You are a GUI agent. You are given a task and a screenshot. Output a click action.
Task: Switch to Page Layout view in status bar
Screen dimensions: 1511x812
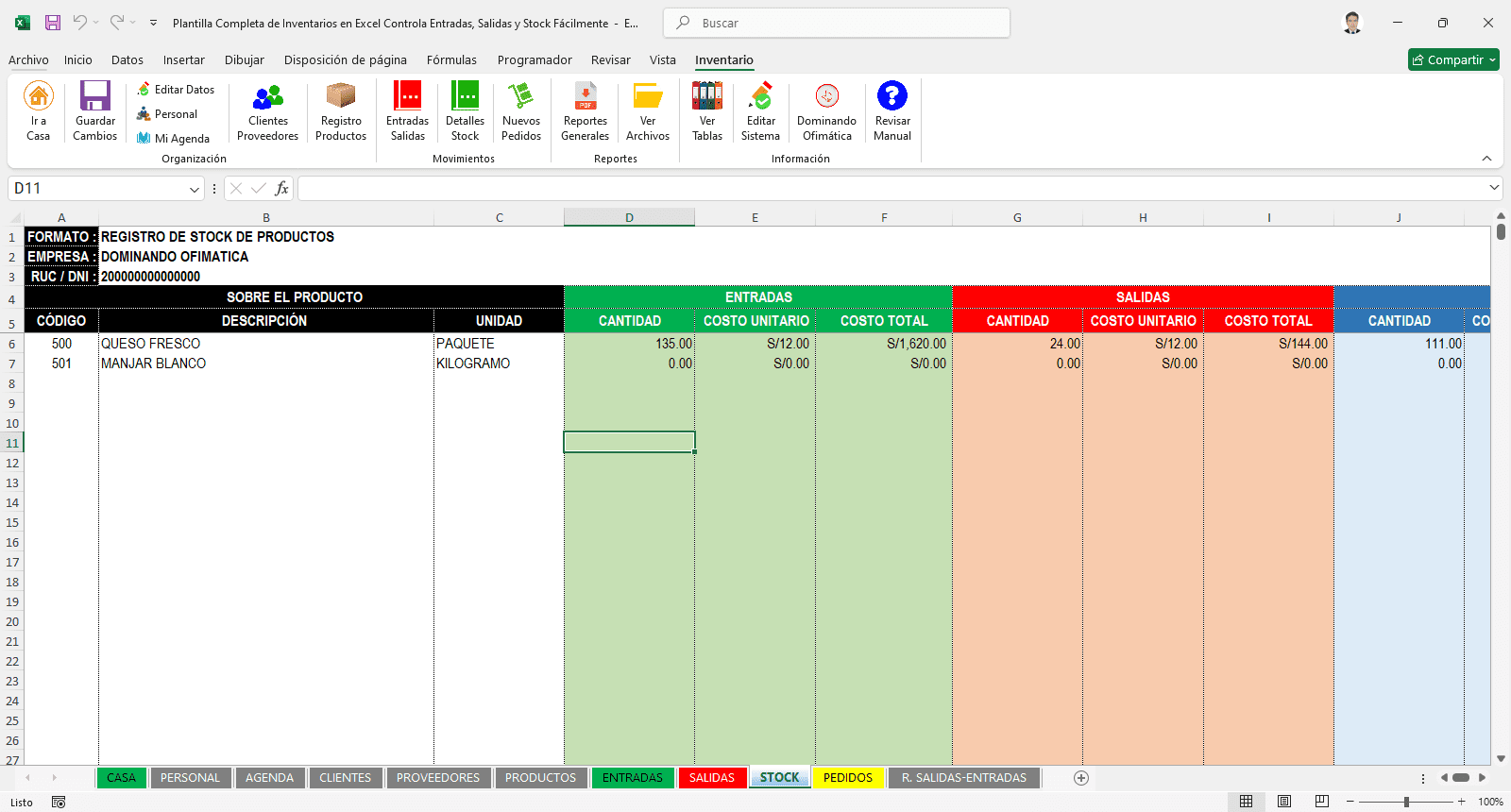coord(1284,802)
